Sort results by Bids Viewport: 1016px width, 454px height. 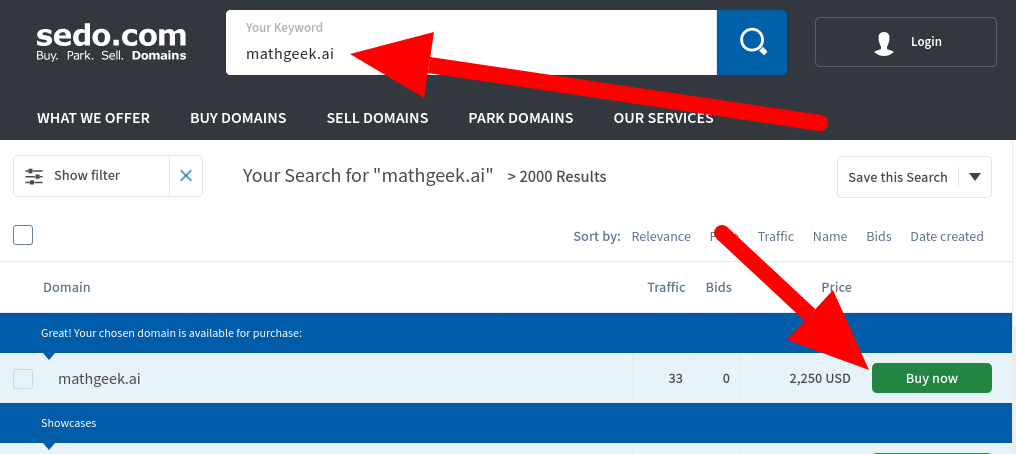(x=879, y=236)
